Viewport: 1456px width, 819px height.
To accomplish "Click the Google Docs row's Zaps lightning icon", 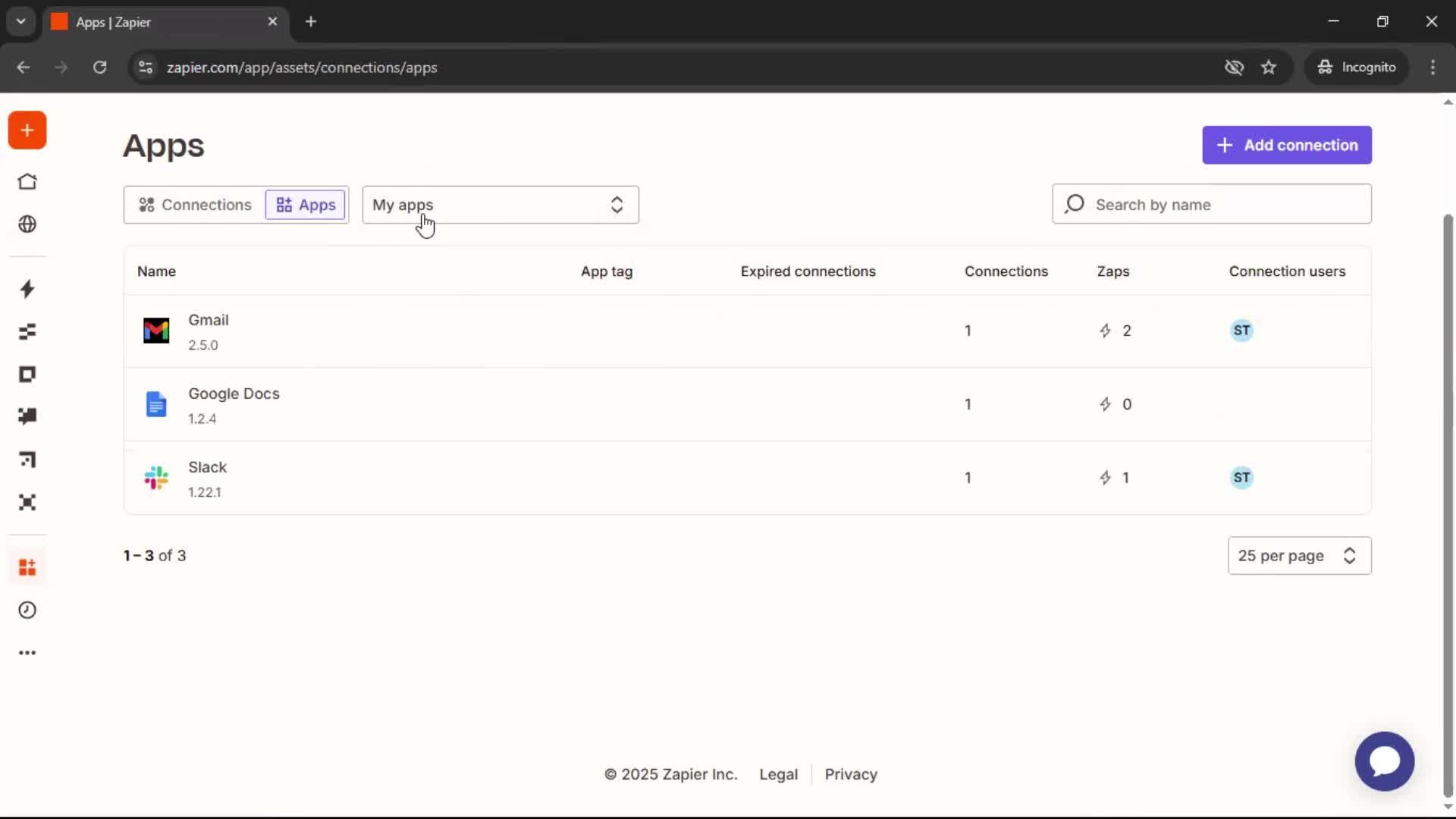I will pyautogui.click(x=1106, y=404).
